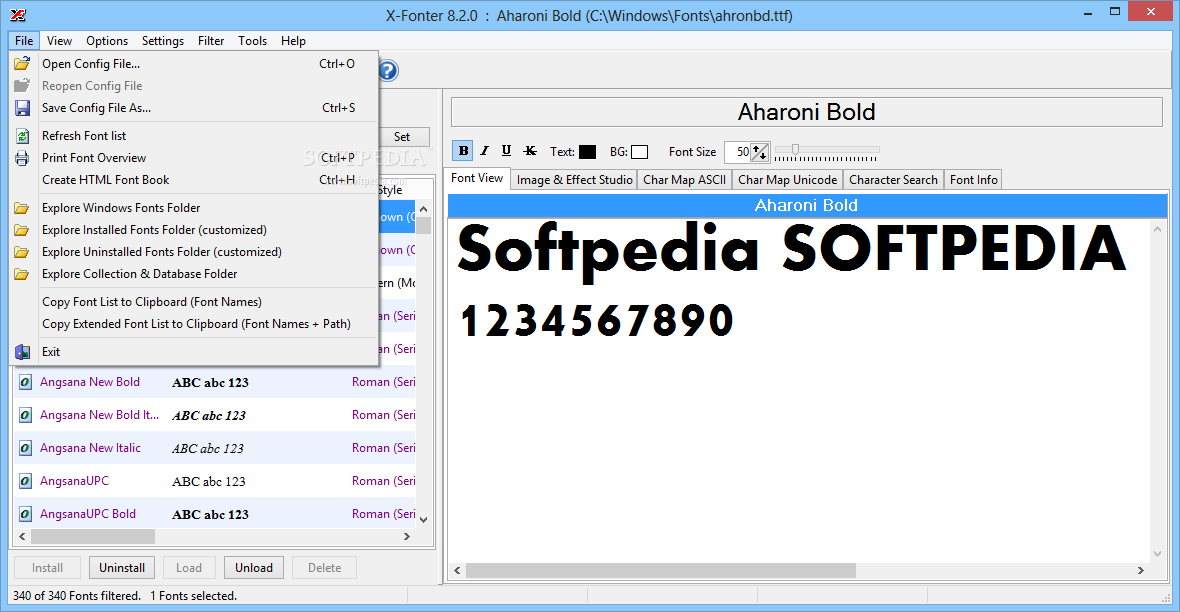This screenshot has height=612, width=1180.
Task: Click font list scroll up arrow
Action: (424, 209)
